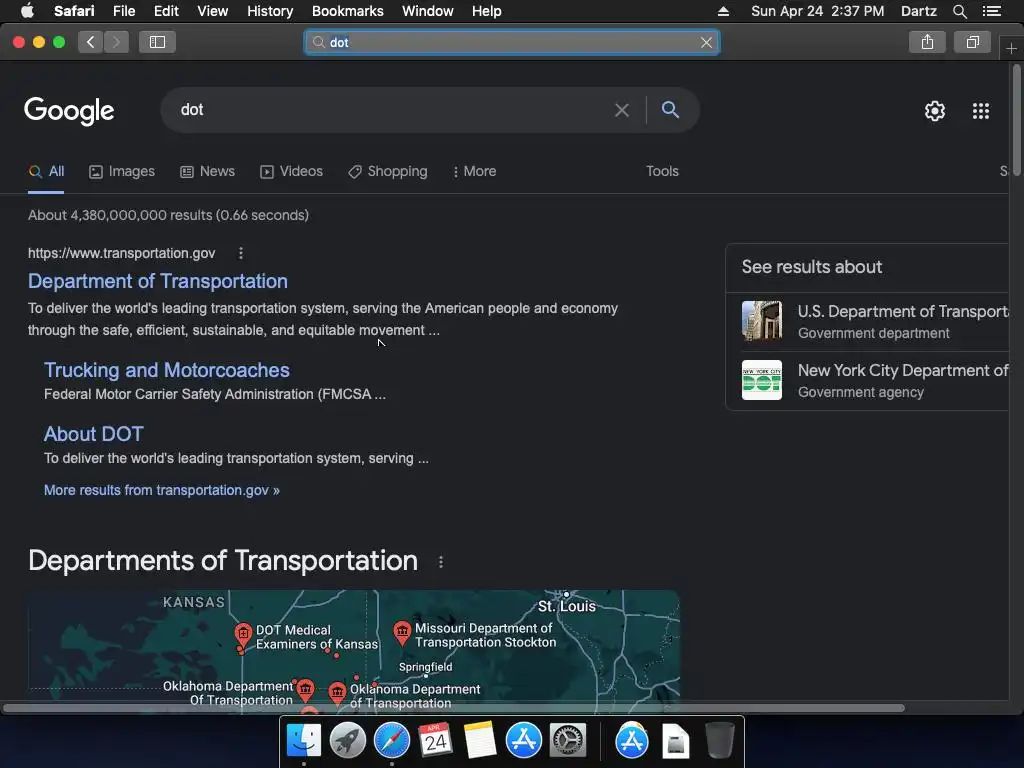Open the Safari History menu

270,11
